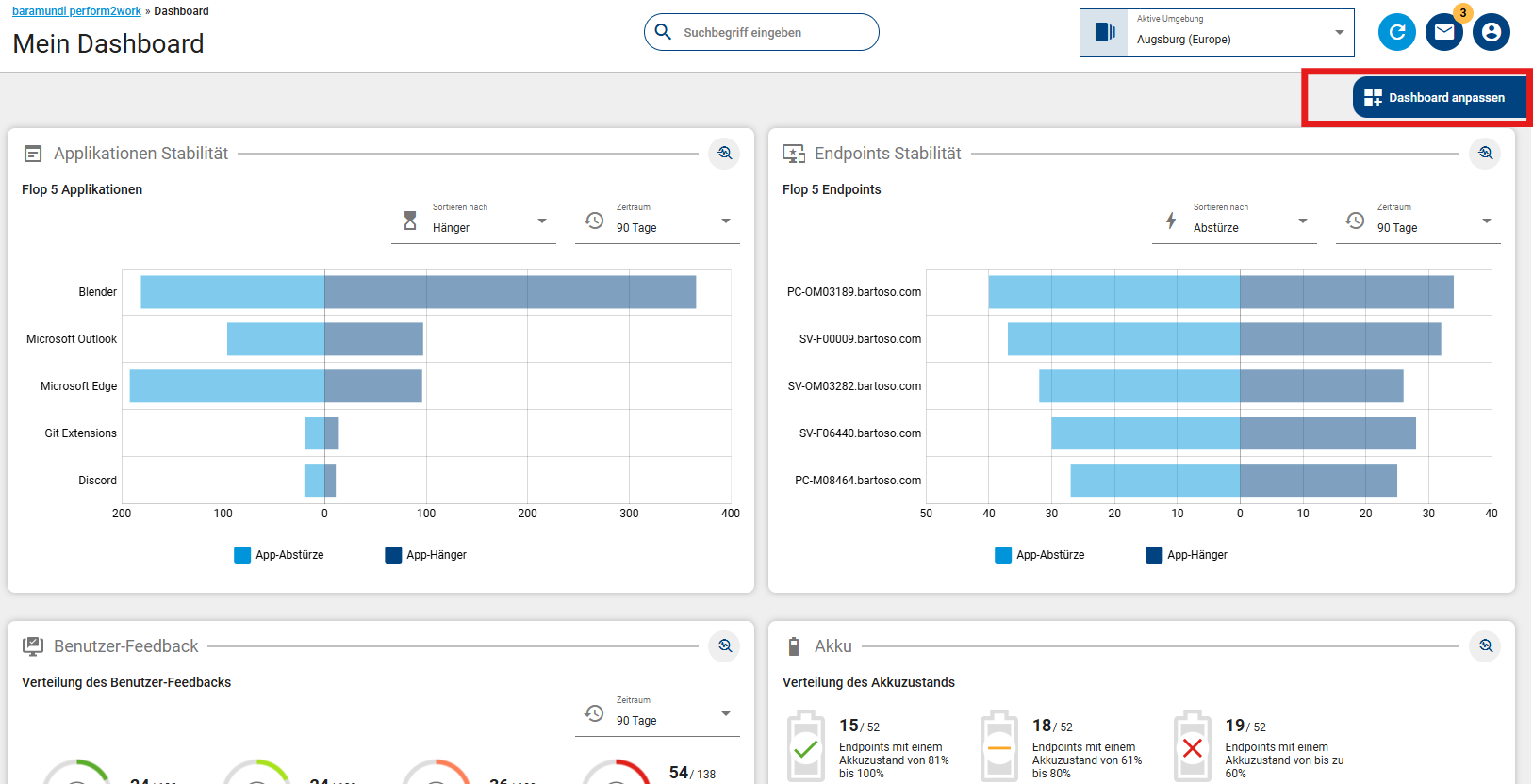Viewport: 1533px width, 784px height.
Task: Follow the baramundi perform2work breadcrumb link
Action: click(x=76, y=11)
